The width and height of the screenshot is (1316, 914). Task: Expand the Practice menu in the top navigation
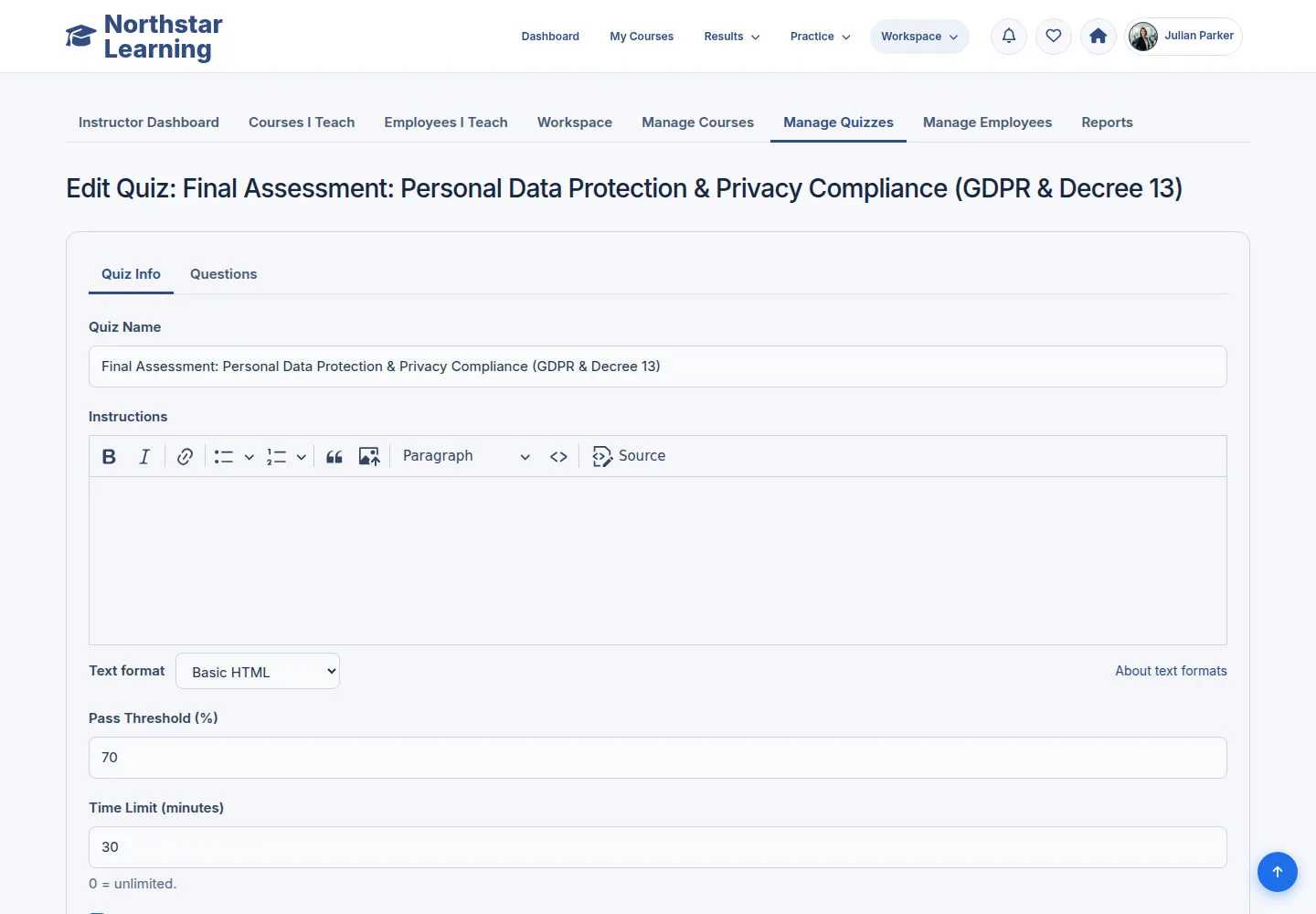pyautogui.click(x=821, y=37)
